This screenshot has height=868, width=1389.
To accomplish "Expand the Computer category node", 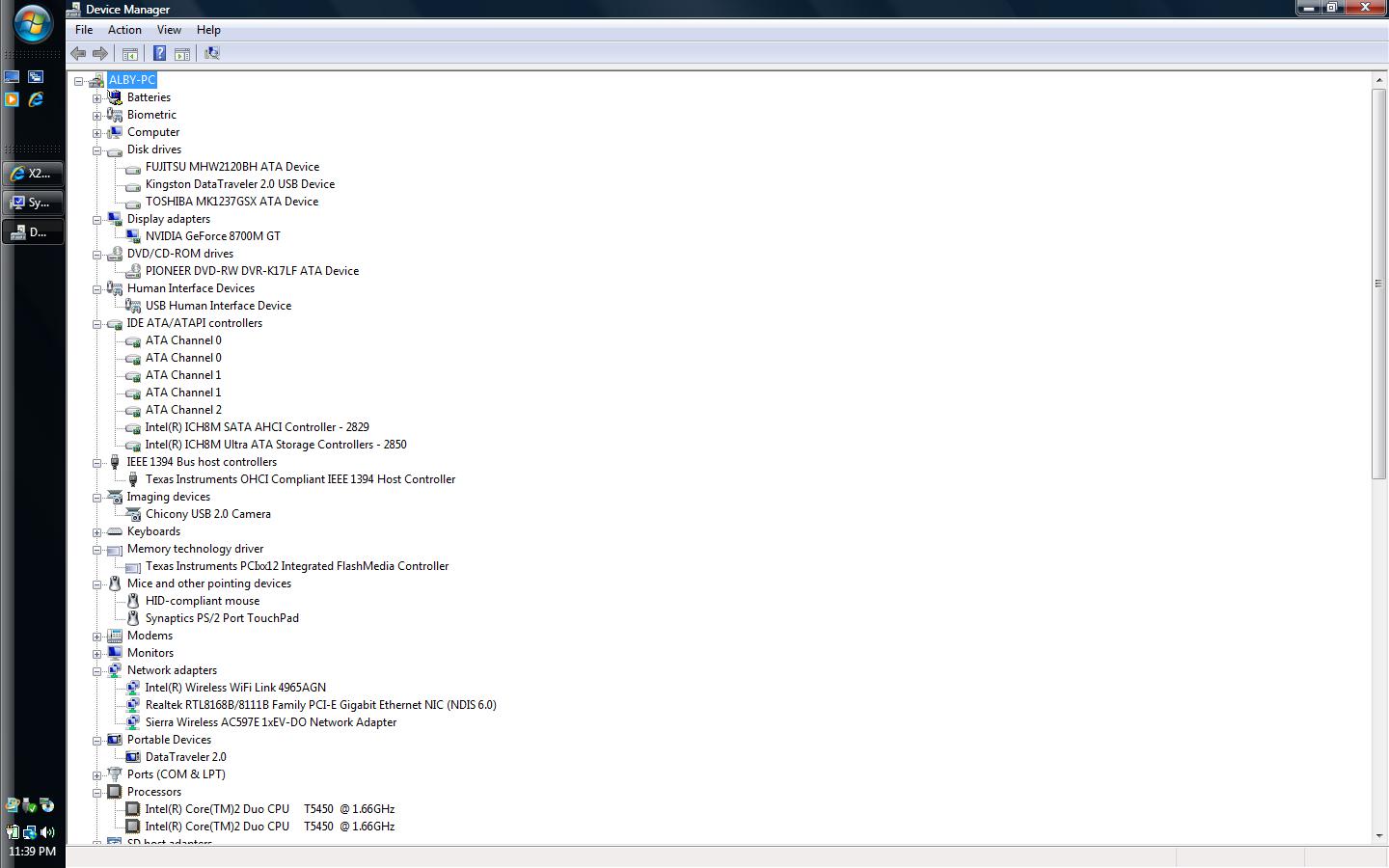I will pyautogui.click(x=97, y=133).
